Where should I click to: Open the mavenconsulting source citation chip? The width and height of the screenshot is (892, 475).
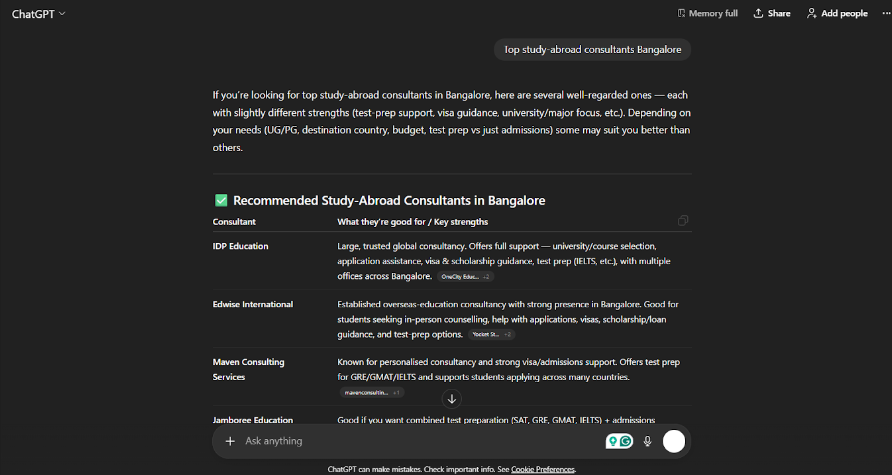[373, 393]
